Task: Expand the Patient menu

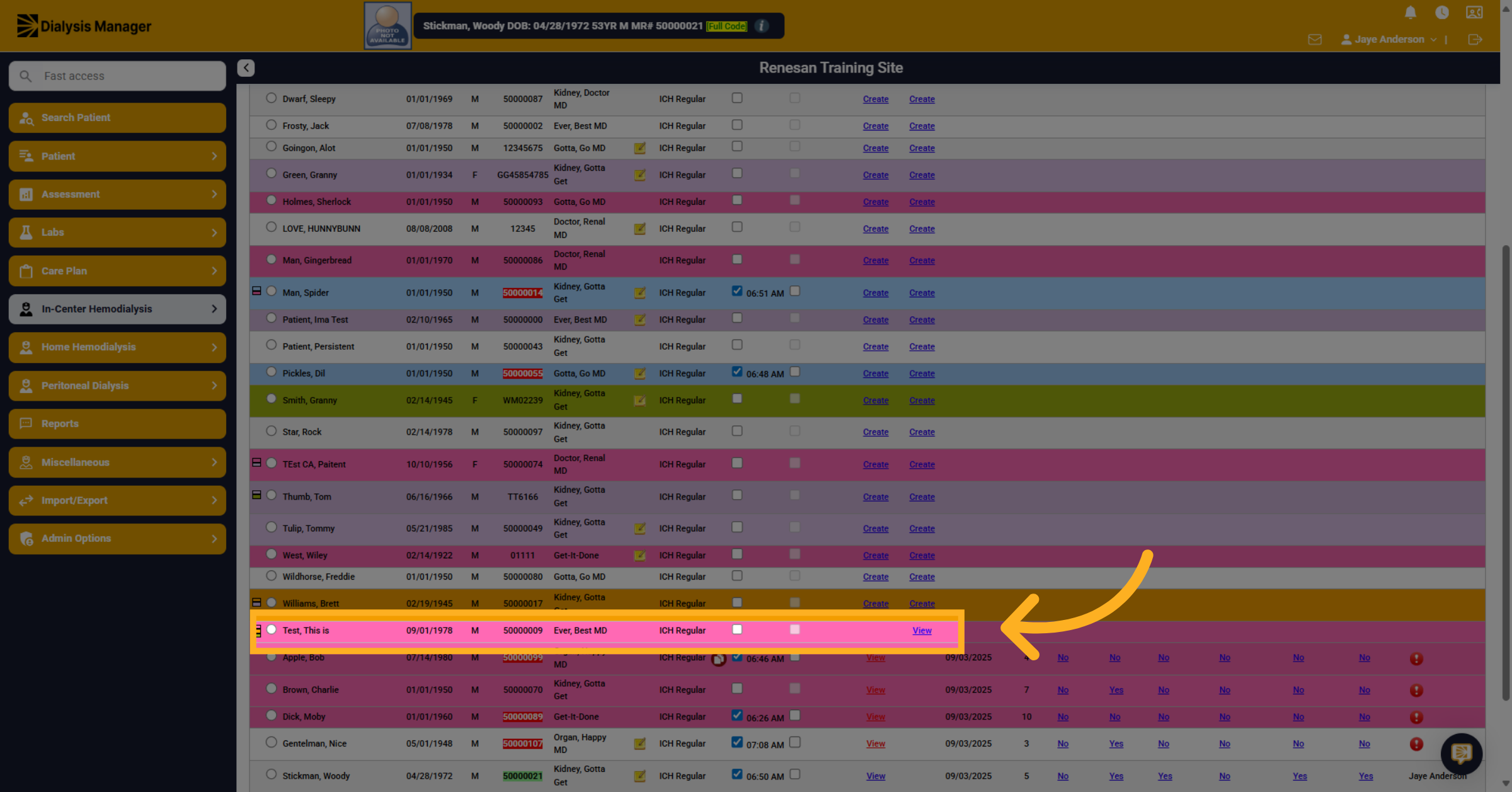Action: pos(117,156)
